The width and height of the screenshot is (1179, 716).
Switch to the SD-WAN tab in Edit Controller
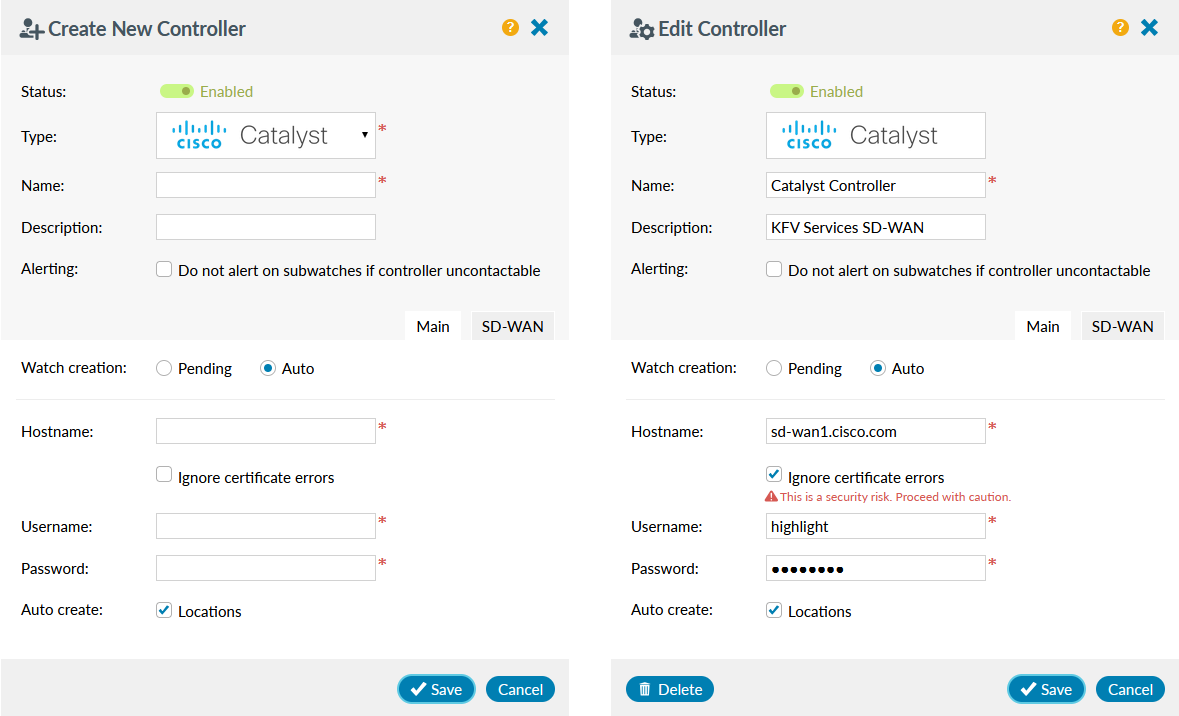pos(1122,325)
